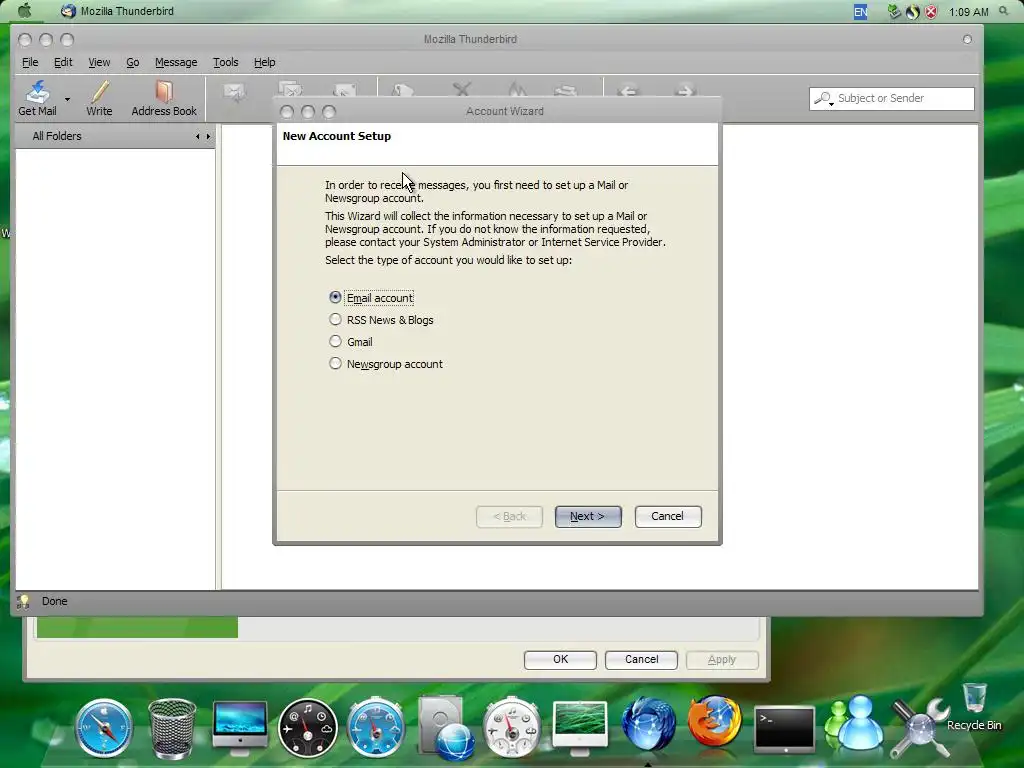Click the Write pencil icon
This screenshot has height=768, width=1024.
[99, 91]
